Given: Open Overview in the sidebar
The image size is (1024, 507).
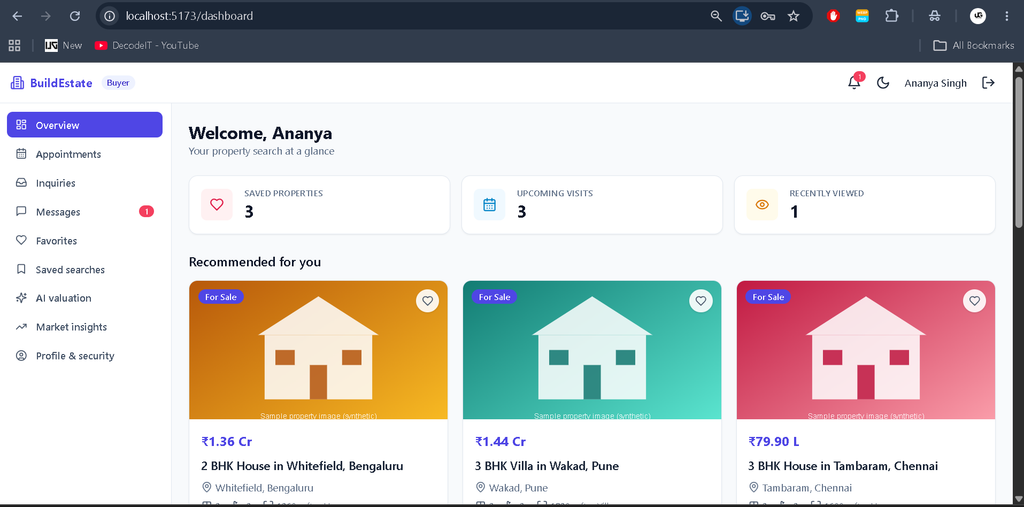Looking at the screenshot, I should (85, 125).
